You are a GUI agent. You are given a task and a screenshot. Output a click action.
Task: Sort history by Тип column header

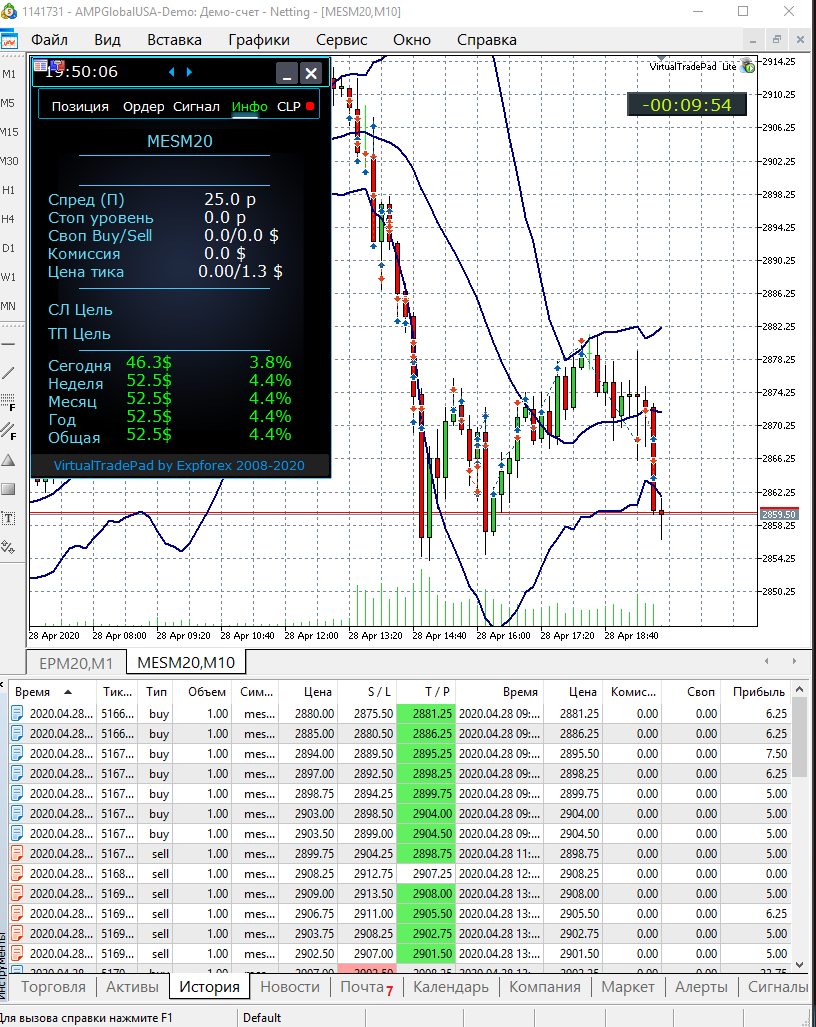pos(157,692)
